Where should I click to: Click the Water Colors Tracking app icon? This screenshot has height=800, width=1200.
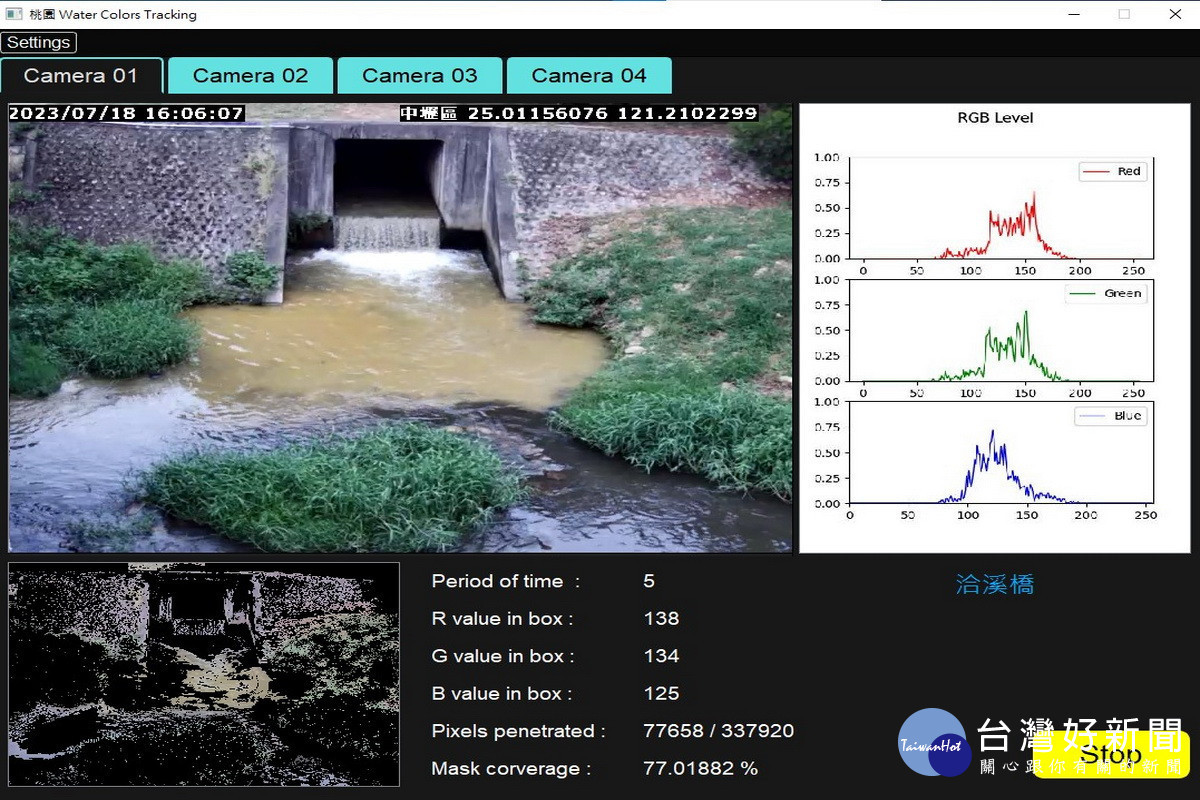[x=14, y=14]
